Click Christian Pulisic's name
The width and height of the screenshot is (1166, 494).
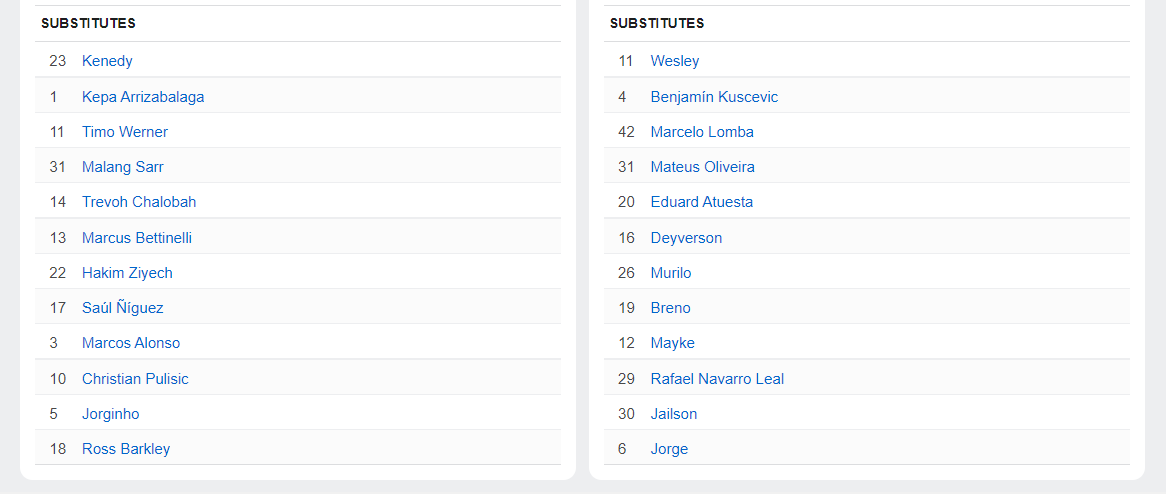[135, 379]
